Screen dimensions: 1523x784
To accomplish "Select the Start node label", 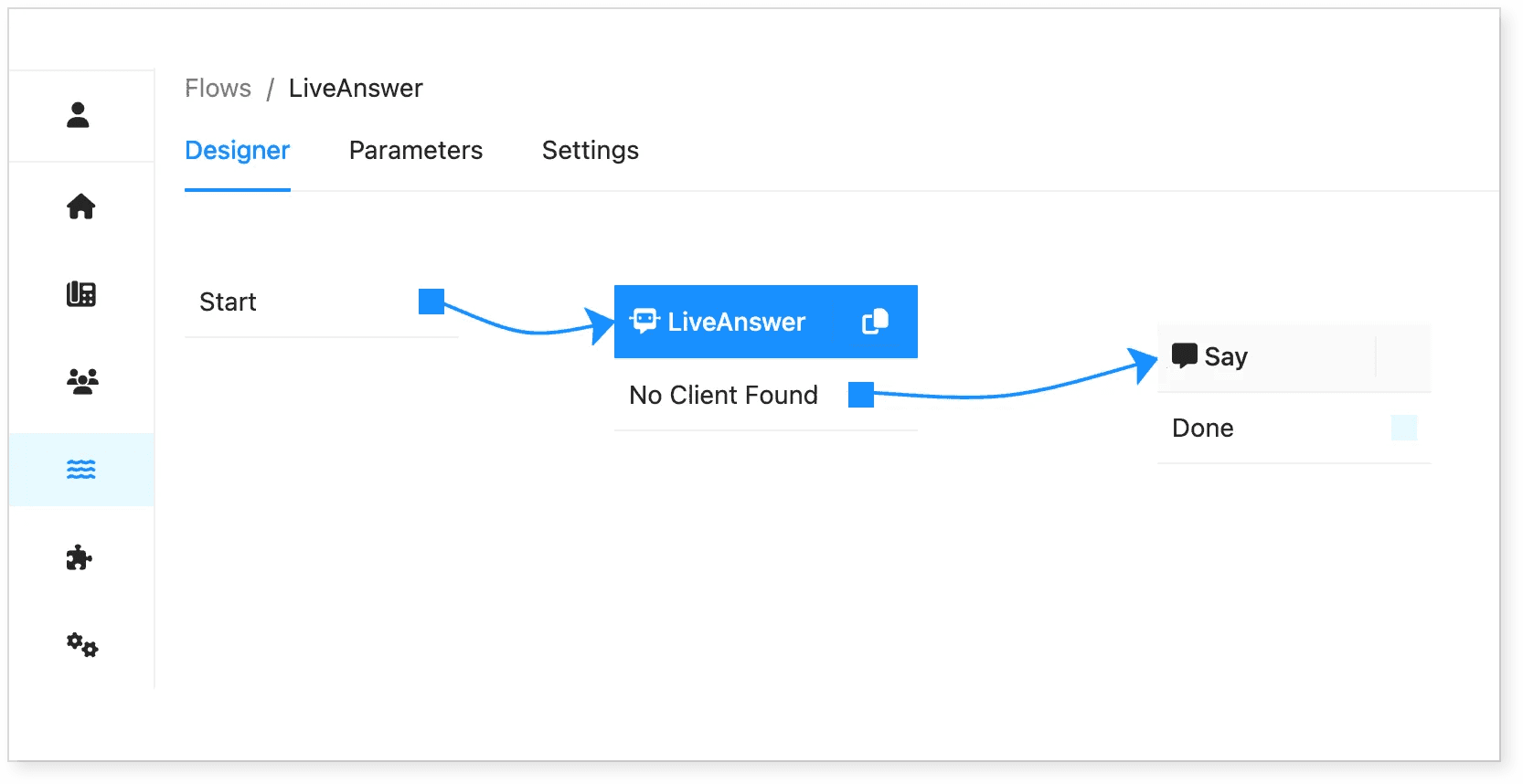I will click(228, 302).
